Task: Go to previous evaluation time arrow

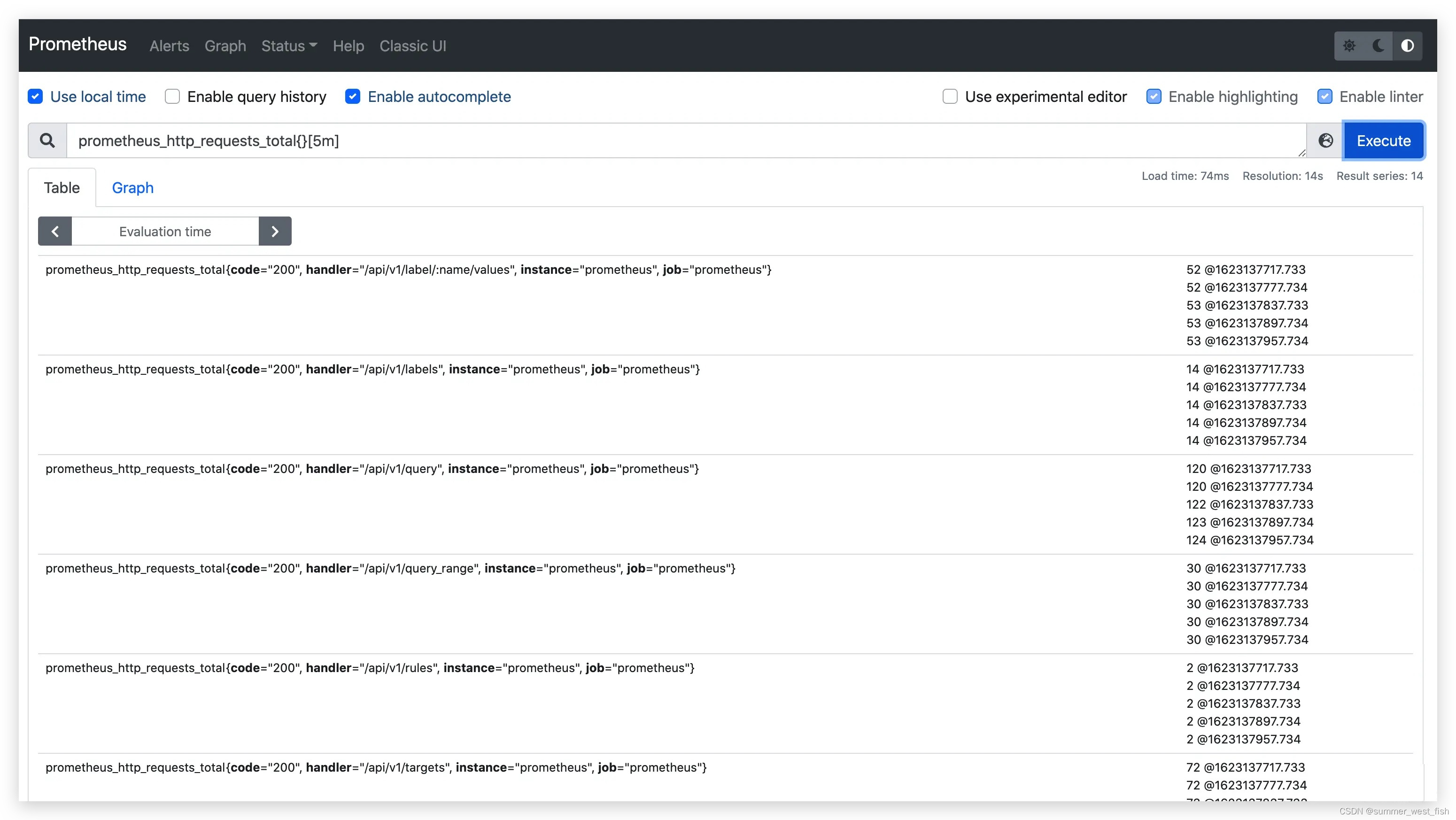Action: (55, 231)
